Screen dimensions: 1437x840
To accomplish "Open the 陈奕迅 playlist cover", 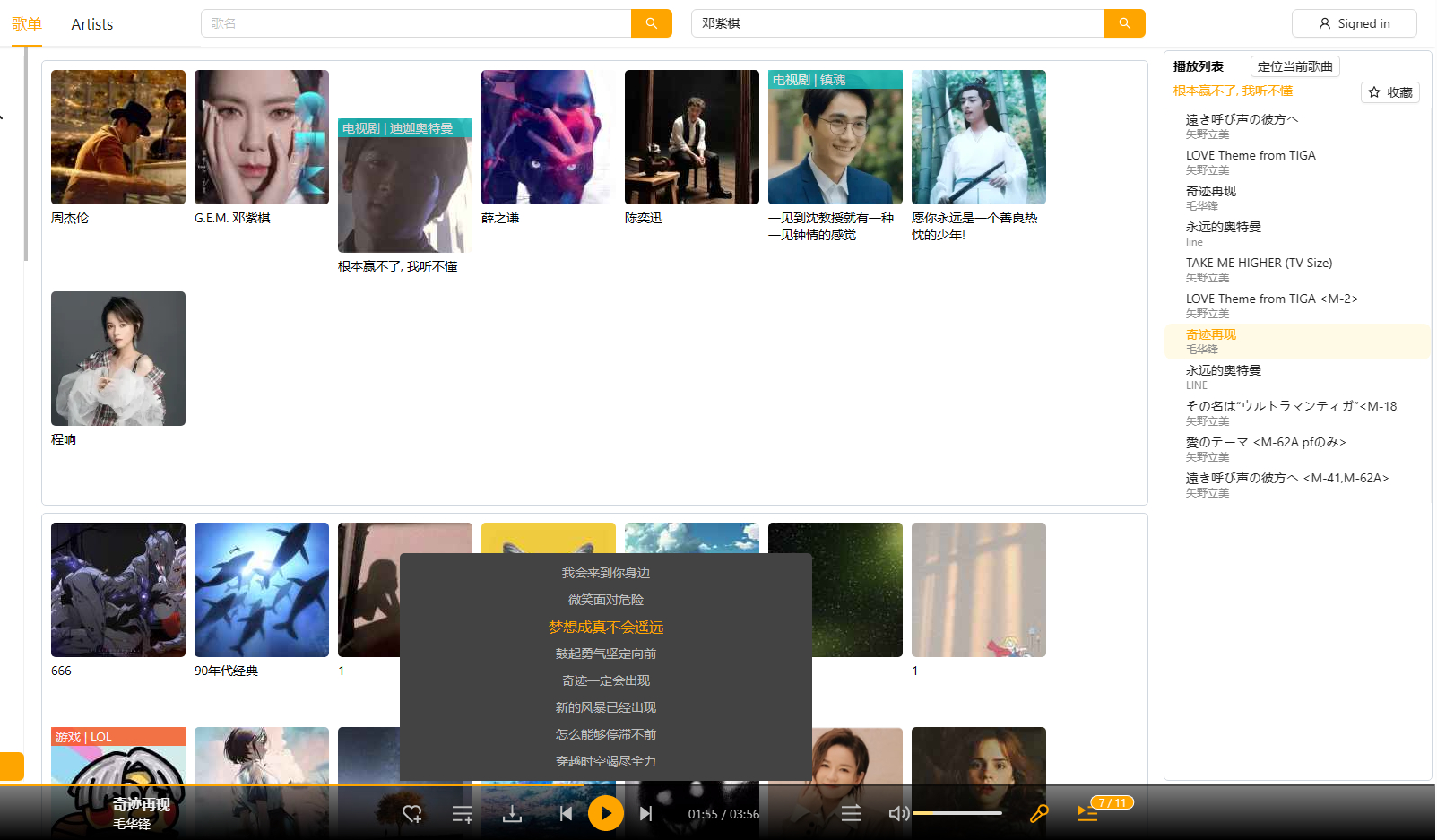I will click(692, 137).
